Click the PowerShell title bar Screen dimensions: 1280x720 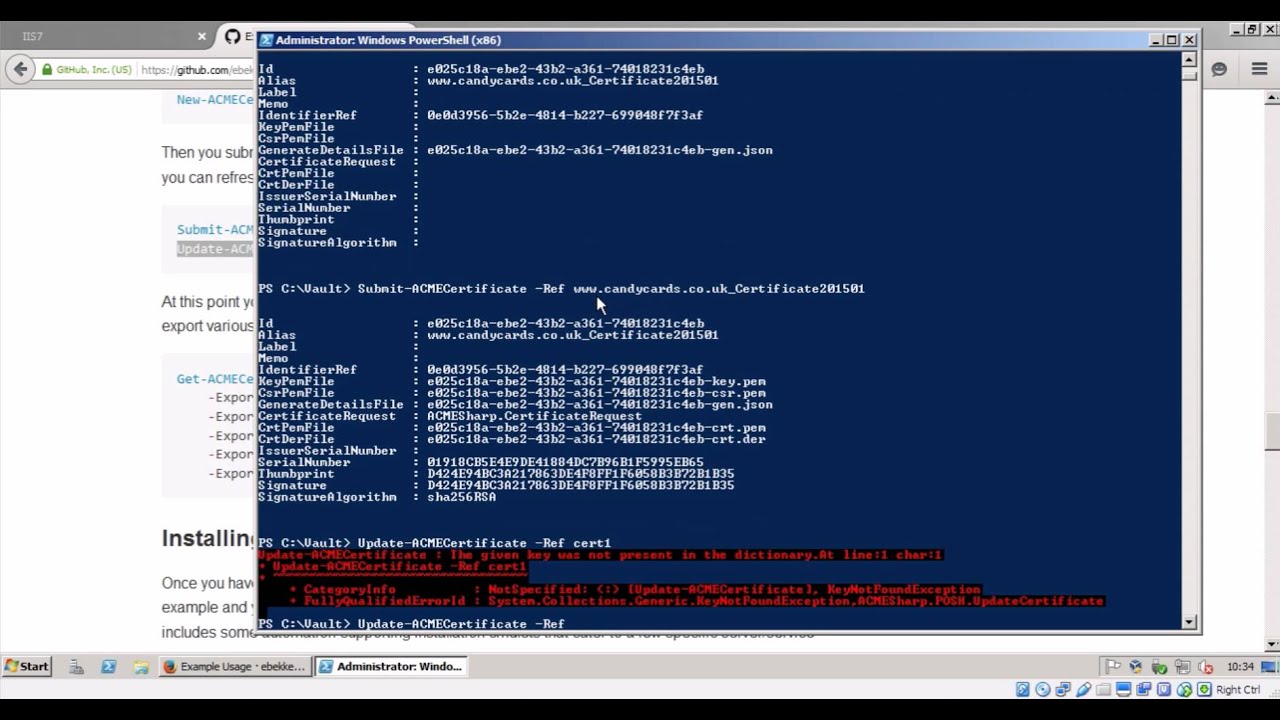click(x=700, y=40)
